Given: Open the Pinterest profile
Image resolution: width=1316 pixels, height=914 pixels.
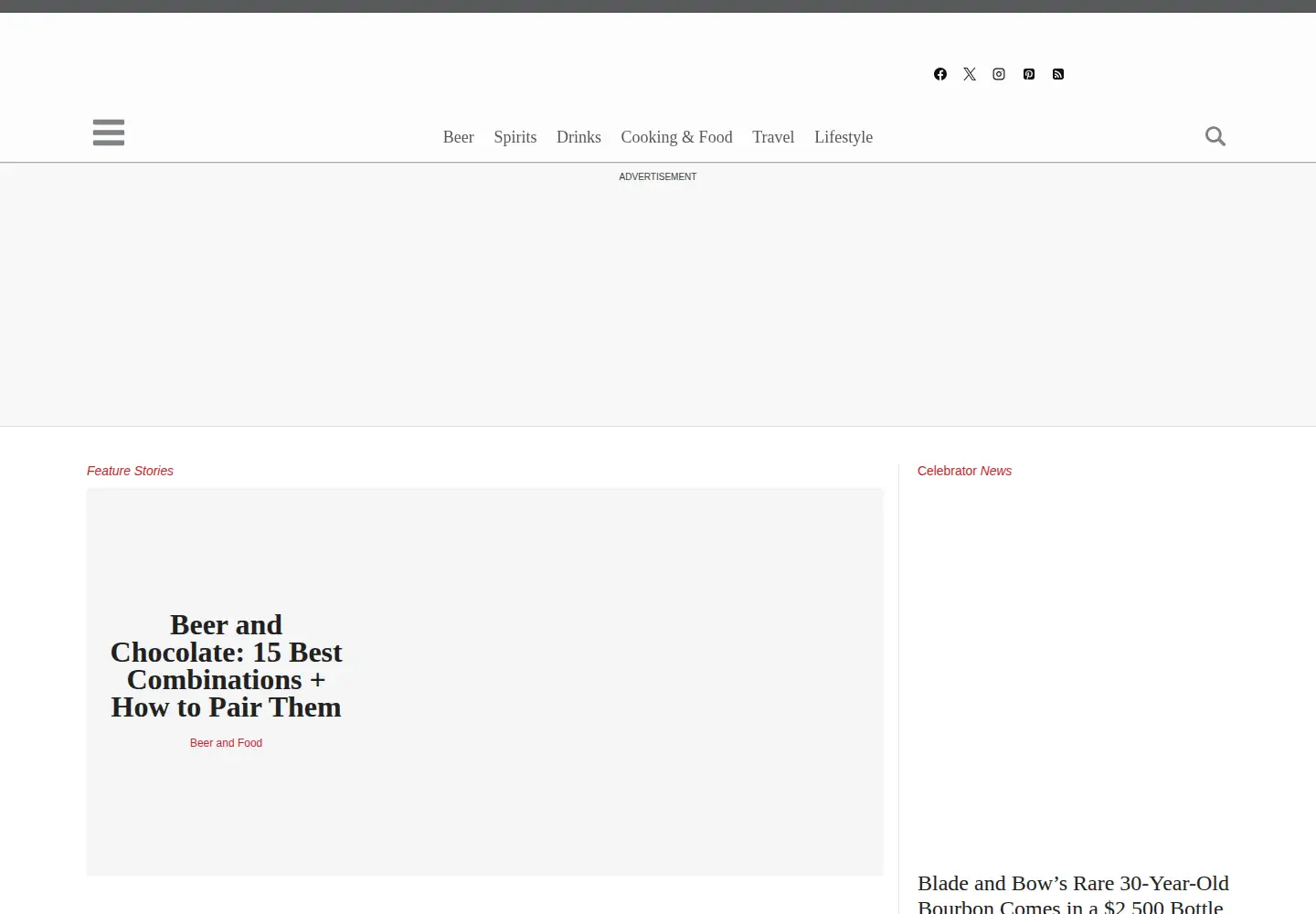Looking at the screenshot, I should pyautogui.click(x=1029, y=74).
